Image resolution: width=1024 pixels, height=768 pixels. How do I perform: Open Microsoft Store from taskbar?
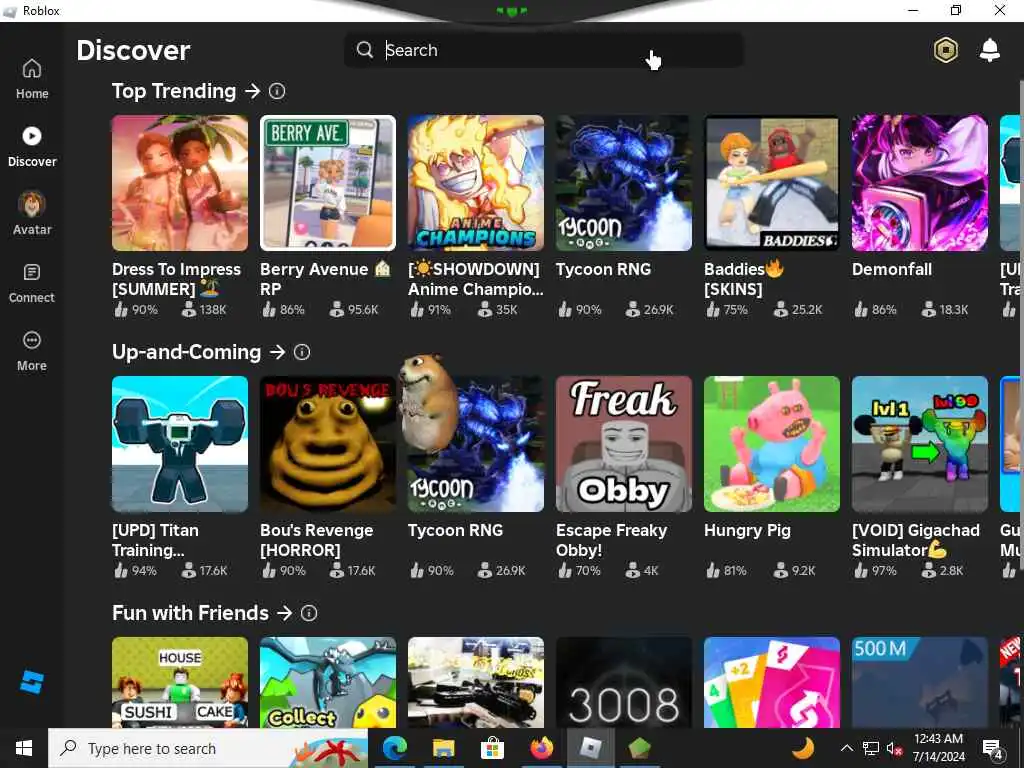click(x=492, y=748)
